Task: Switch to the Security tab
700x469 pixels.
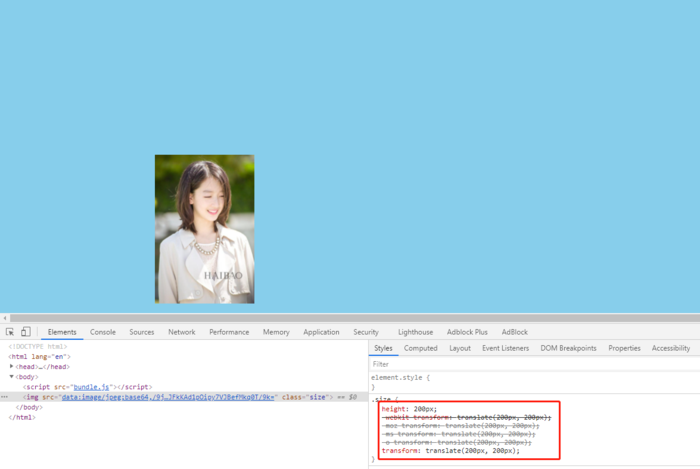Action: tap(366, 332)
